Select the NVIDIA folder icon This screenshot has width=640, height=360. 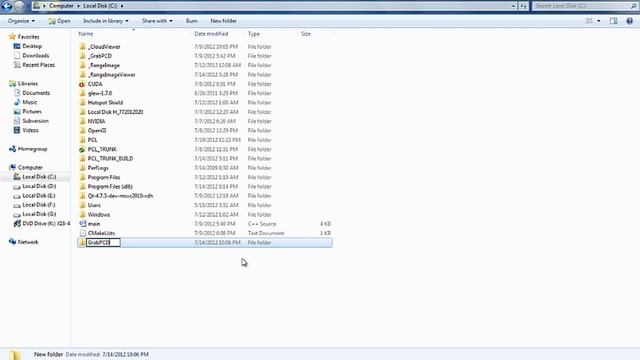(82, 121)
